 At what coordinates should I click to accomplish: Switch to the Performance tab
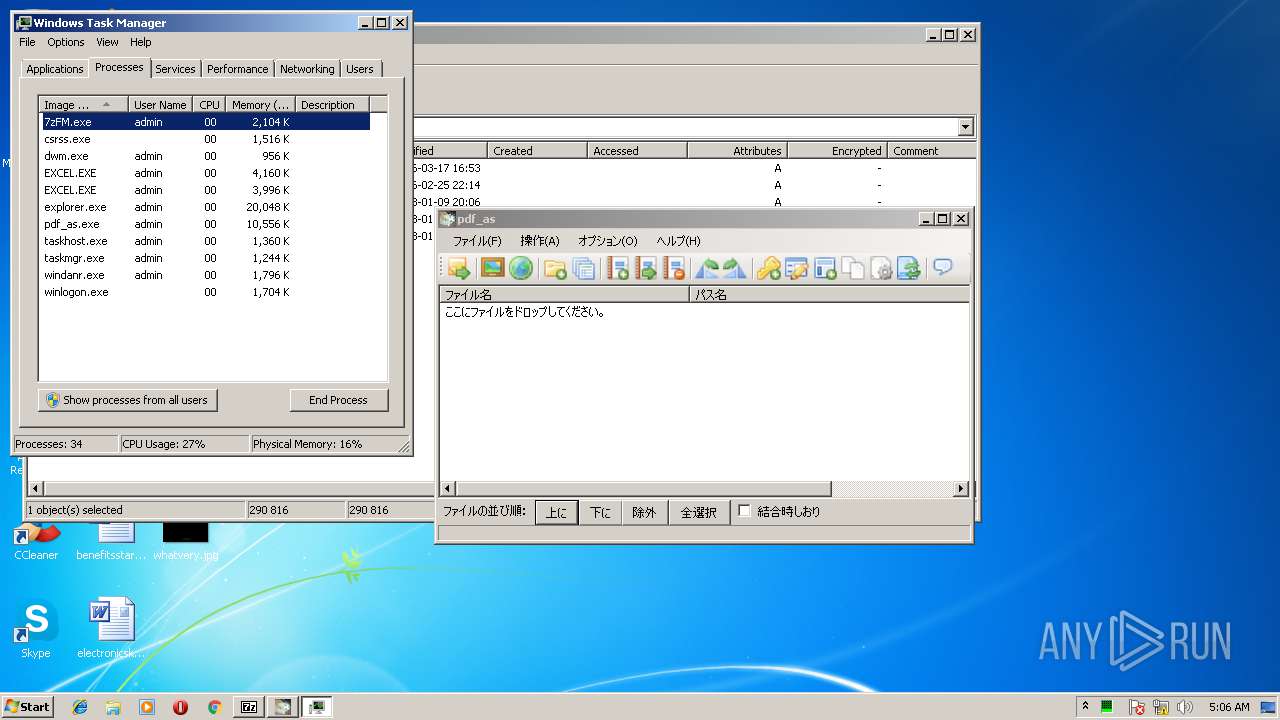[x=238, y=69]
